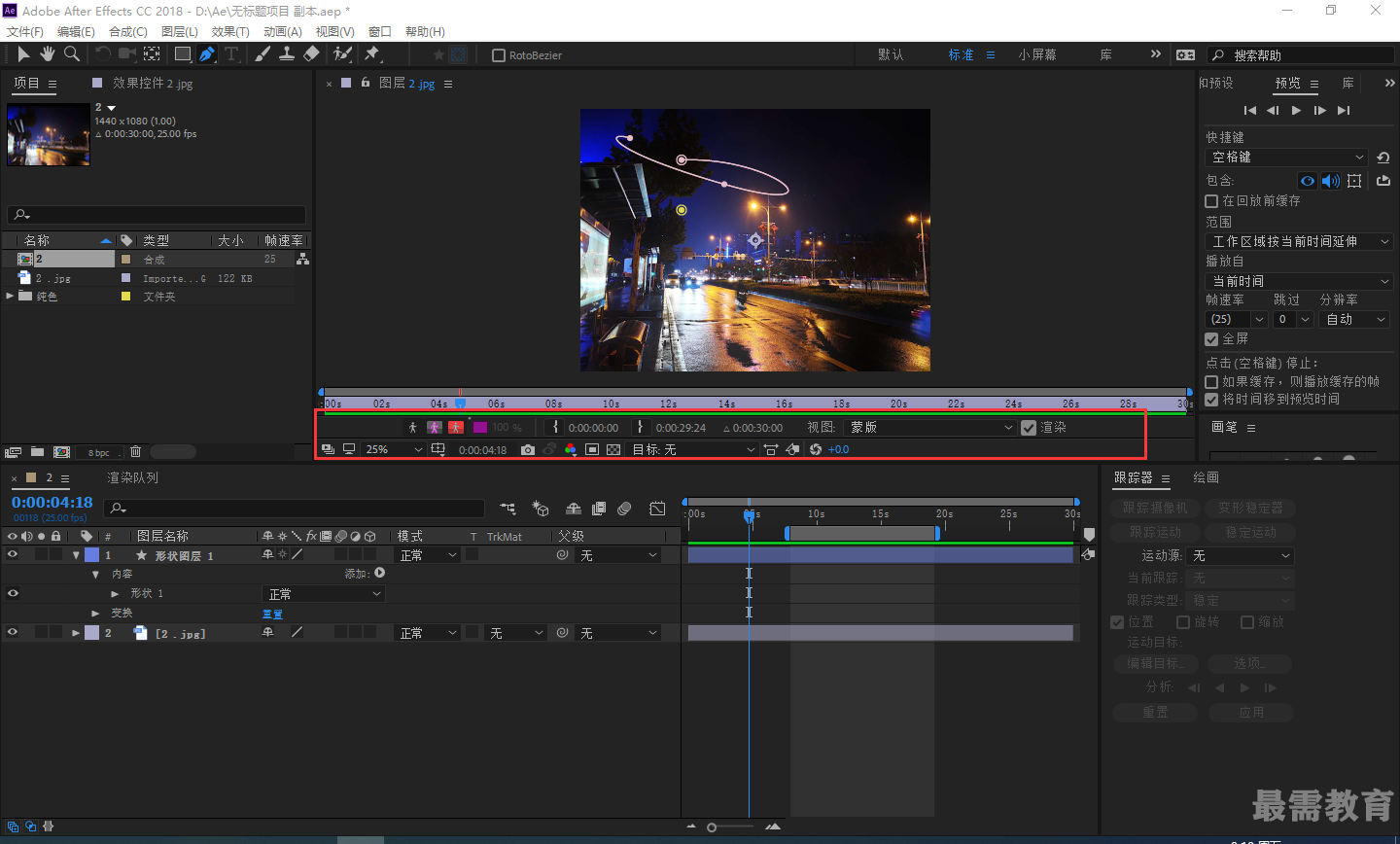Select the Brush tool
The height and width of the screenshot is (844, 1400).
(x=262, y=54)
